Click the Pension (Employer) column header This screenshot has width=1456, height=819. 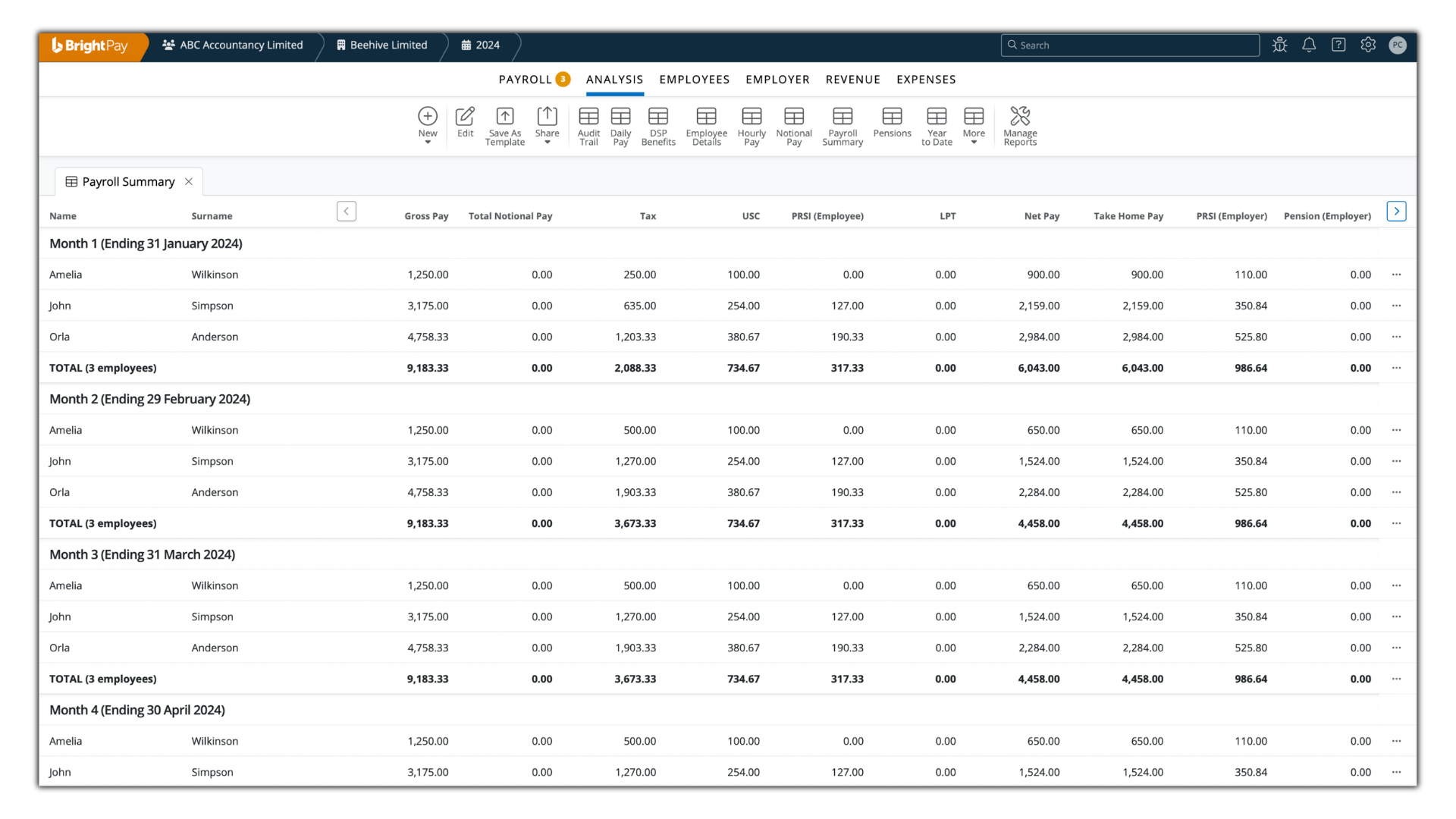tap(1327, 216)
